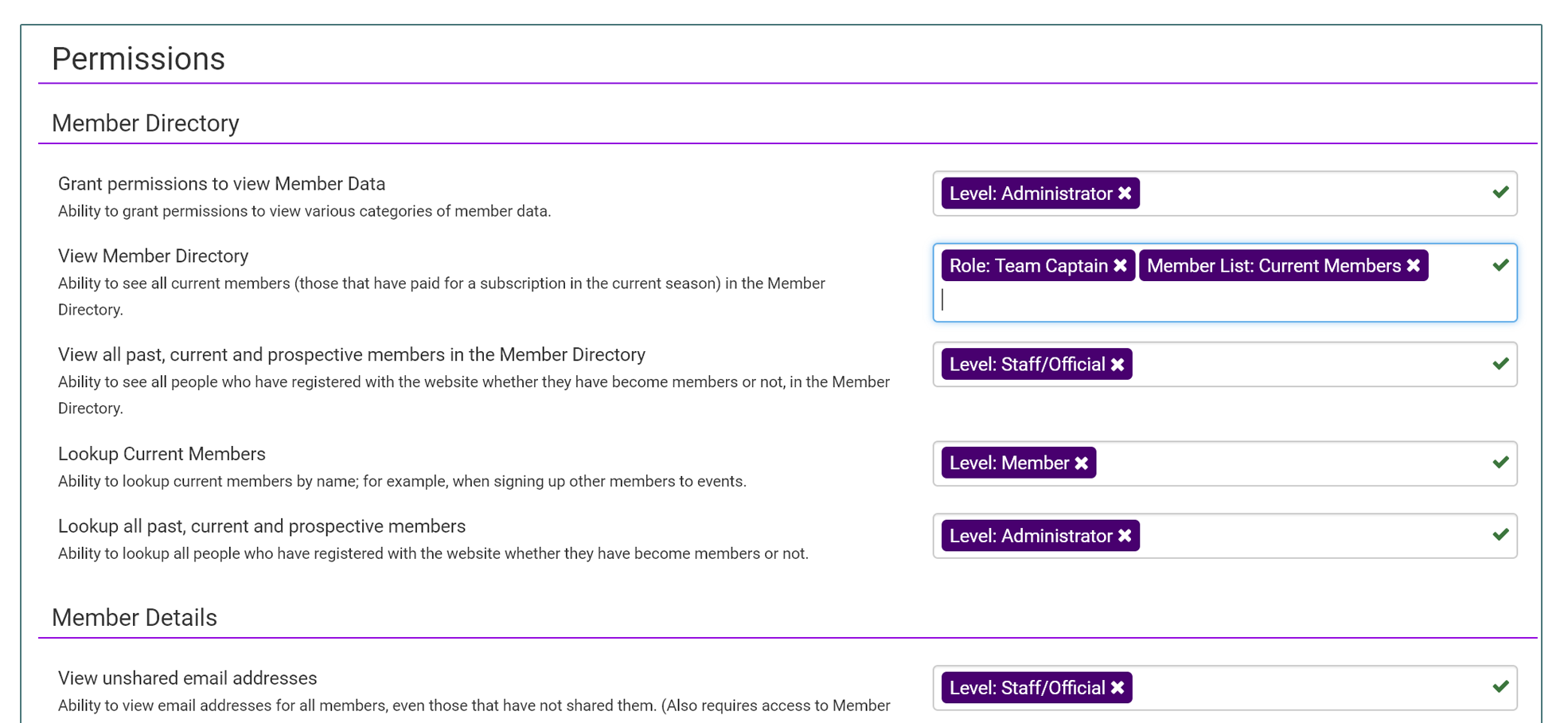The image size is (1568, 723).
Task: Click green checkmark for View Member Directory row
Action: pyautogui.click(x=1500, y=265)
